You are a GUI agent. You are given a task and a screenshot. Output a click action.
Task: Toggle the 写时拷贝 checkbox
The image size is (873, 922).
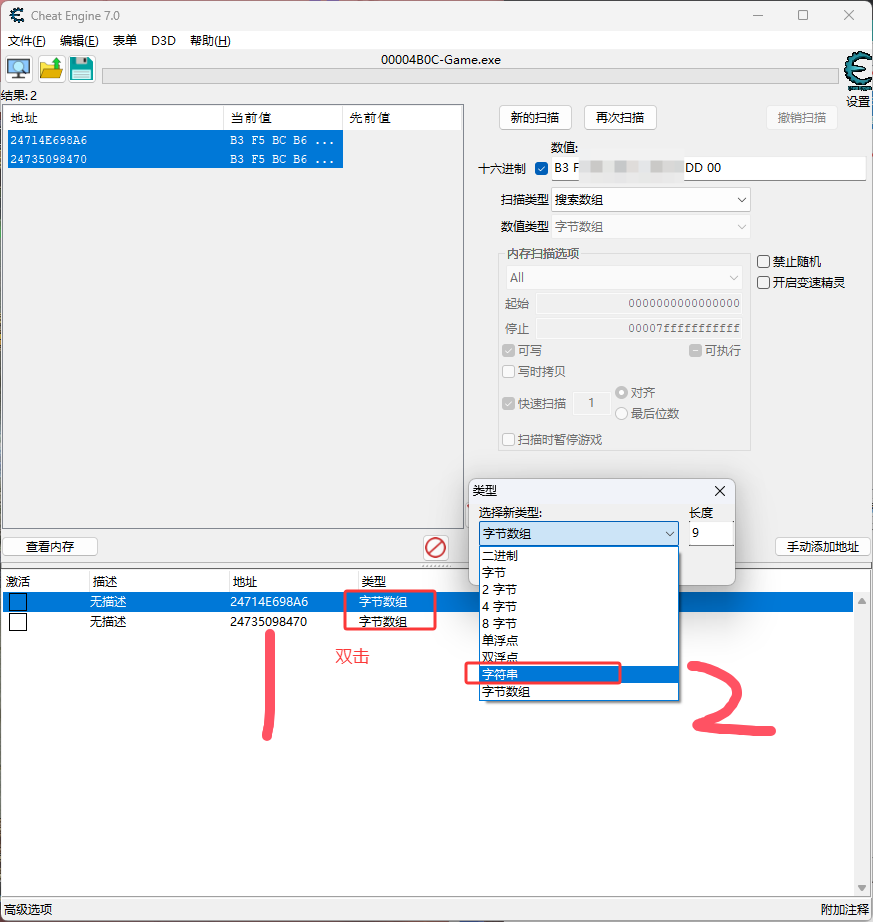pyautogui.click(x=509, y=372)
